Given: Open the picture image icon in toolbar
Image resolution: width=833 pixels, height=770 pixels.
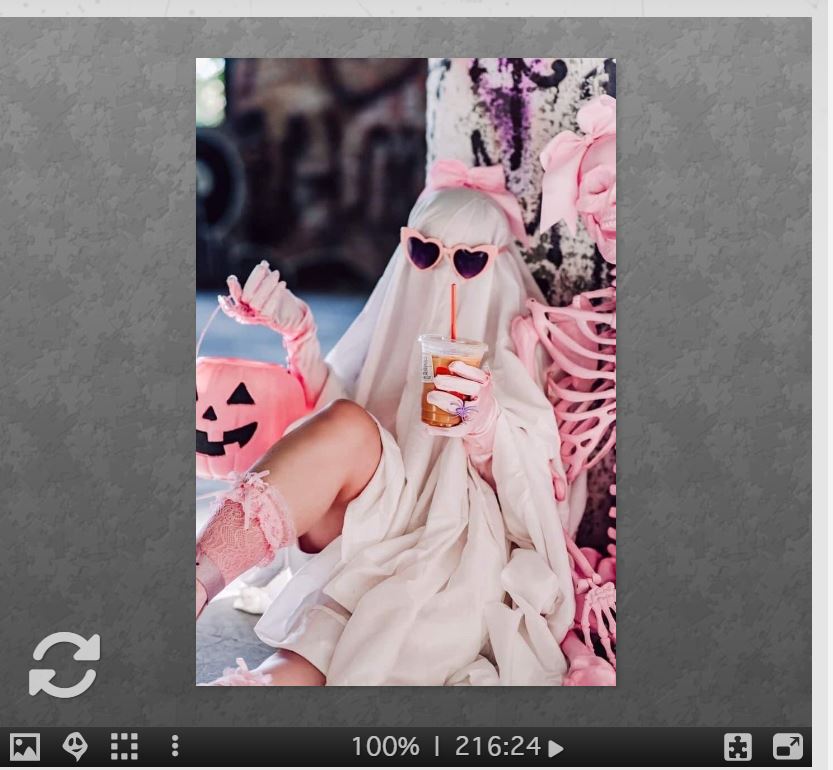Looking at the screenshot, I should (x=24, y=747).
